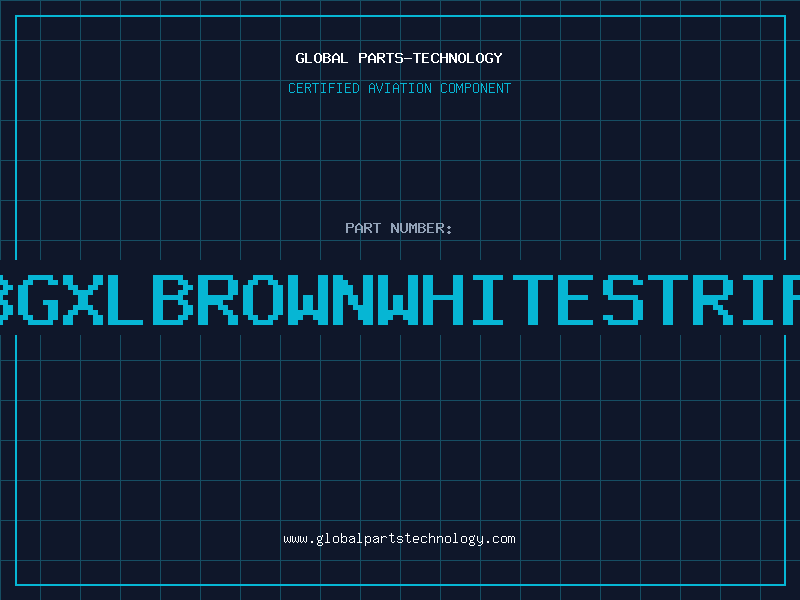Click the top edge of the cyan border frame
Image resolution: width=800 pixels, height=600 pixels.
[x=400, y=16]
